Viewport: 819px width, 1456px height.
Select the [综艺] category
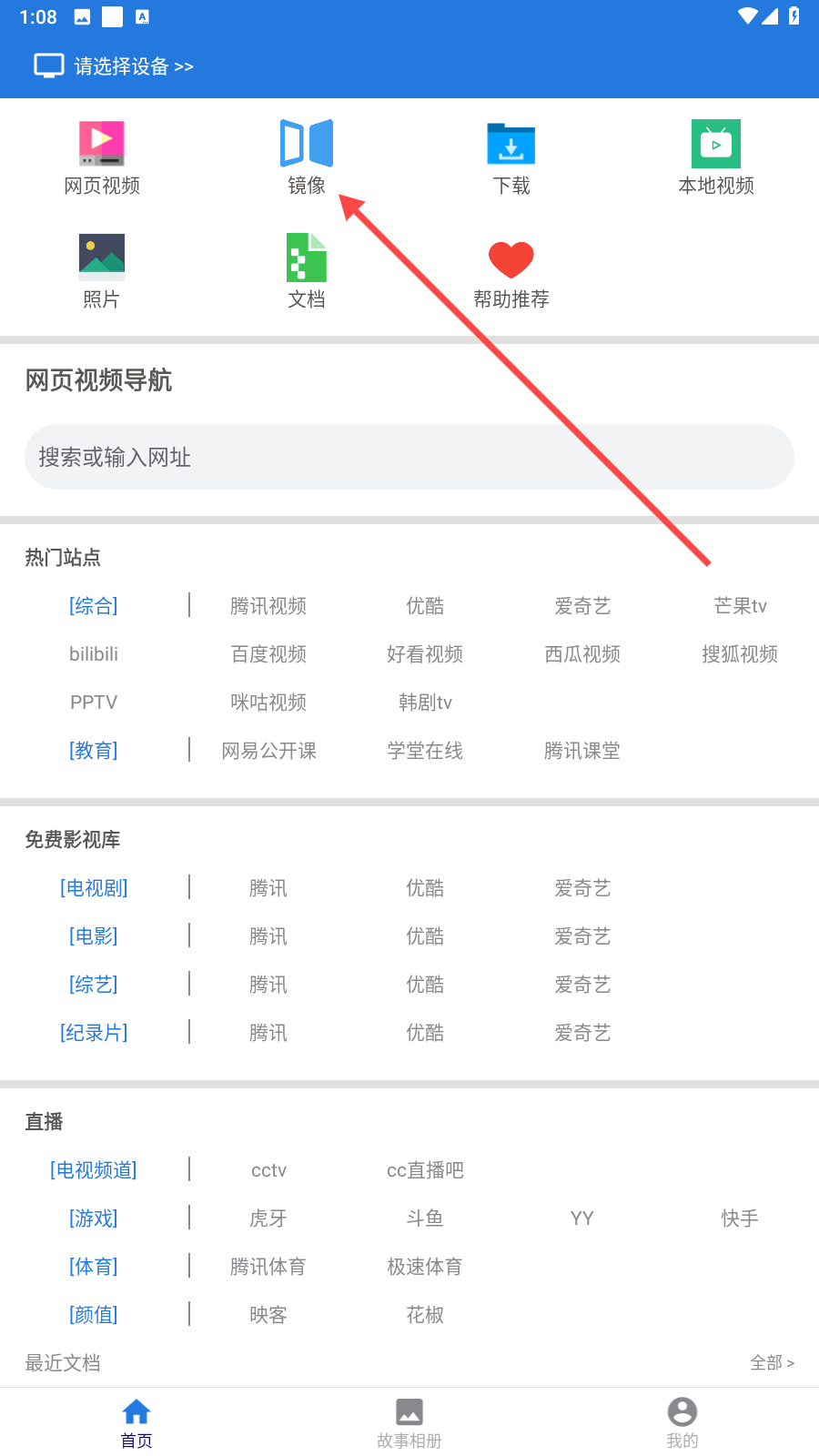coord(94,985)
